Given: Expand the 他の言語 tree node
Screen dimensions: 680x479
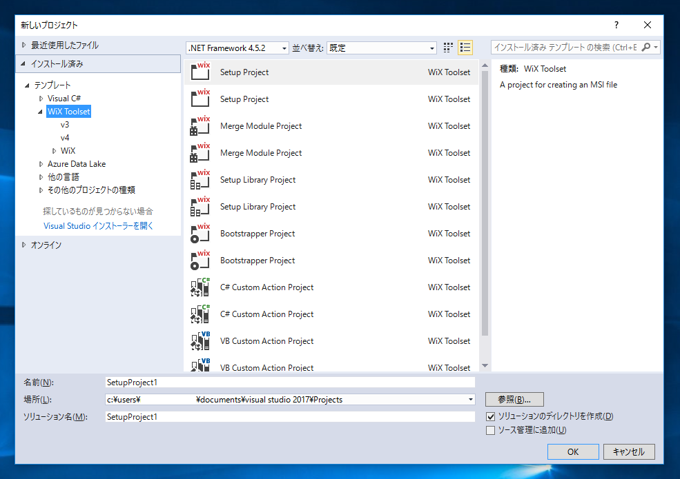Looking at the screenshot, I should point(41,177).
